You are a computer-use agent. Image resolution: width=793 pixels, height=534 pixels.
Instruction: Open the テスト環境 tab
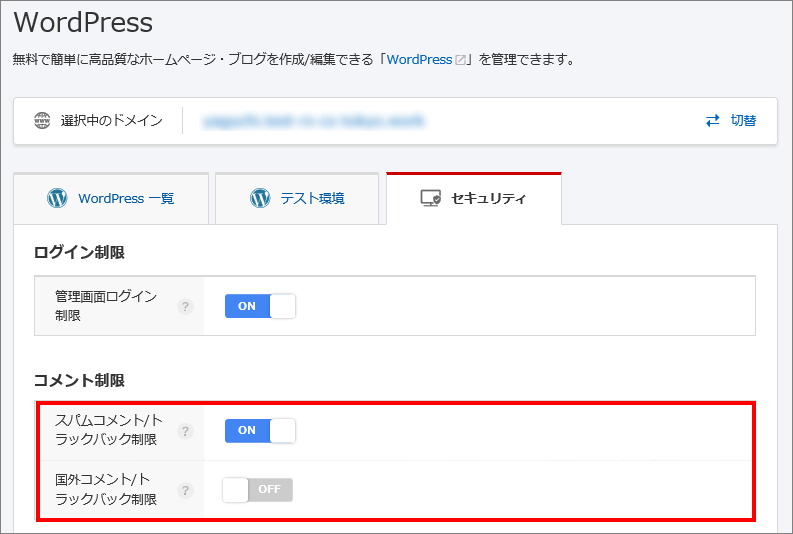(x=297, y=198)
